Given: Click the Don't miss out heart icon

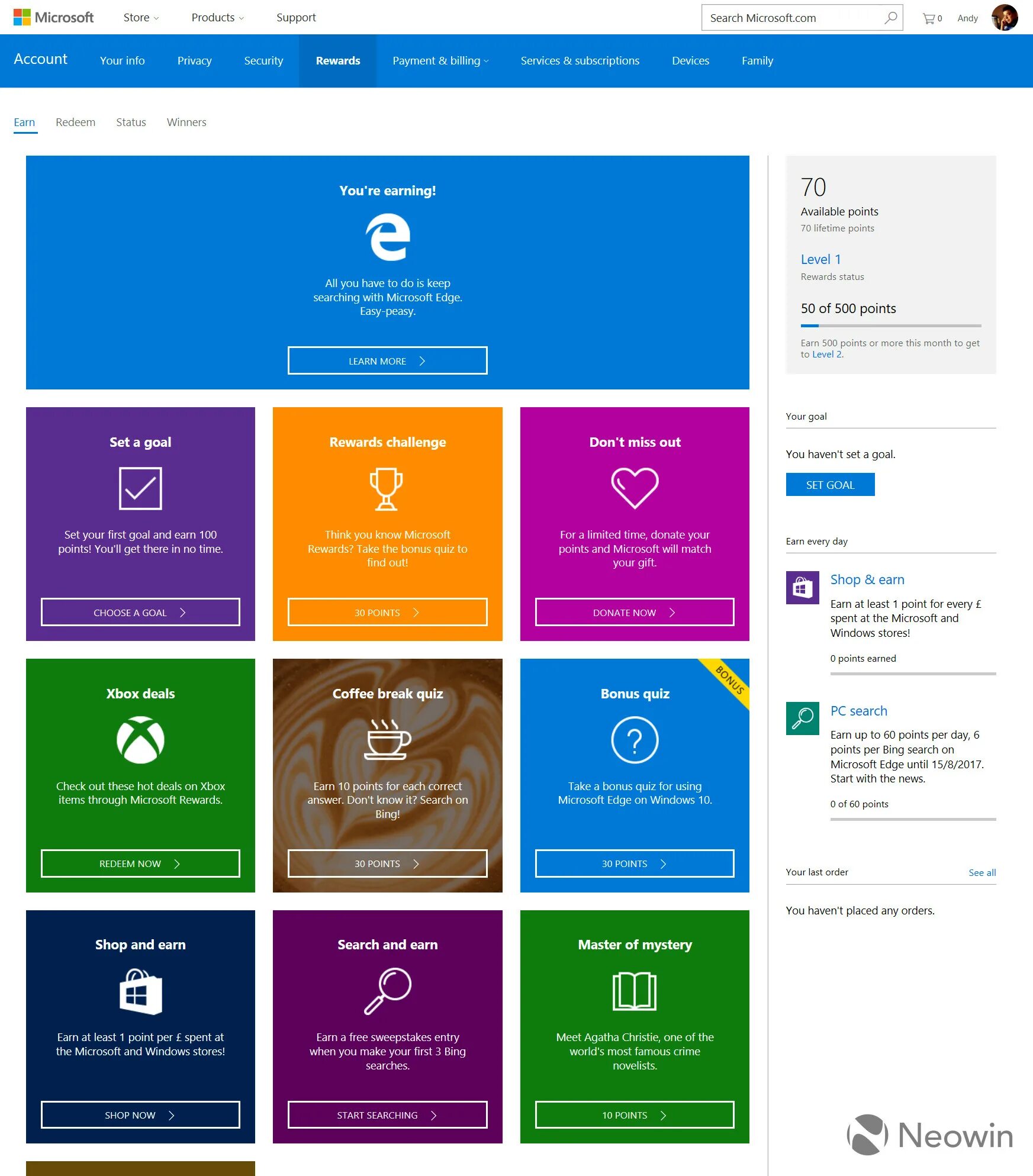Looking at the screenshot, I should [x=635, y=488].
